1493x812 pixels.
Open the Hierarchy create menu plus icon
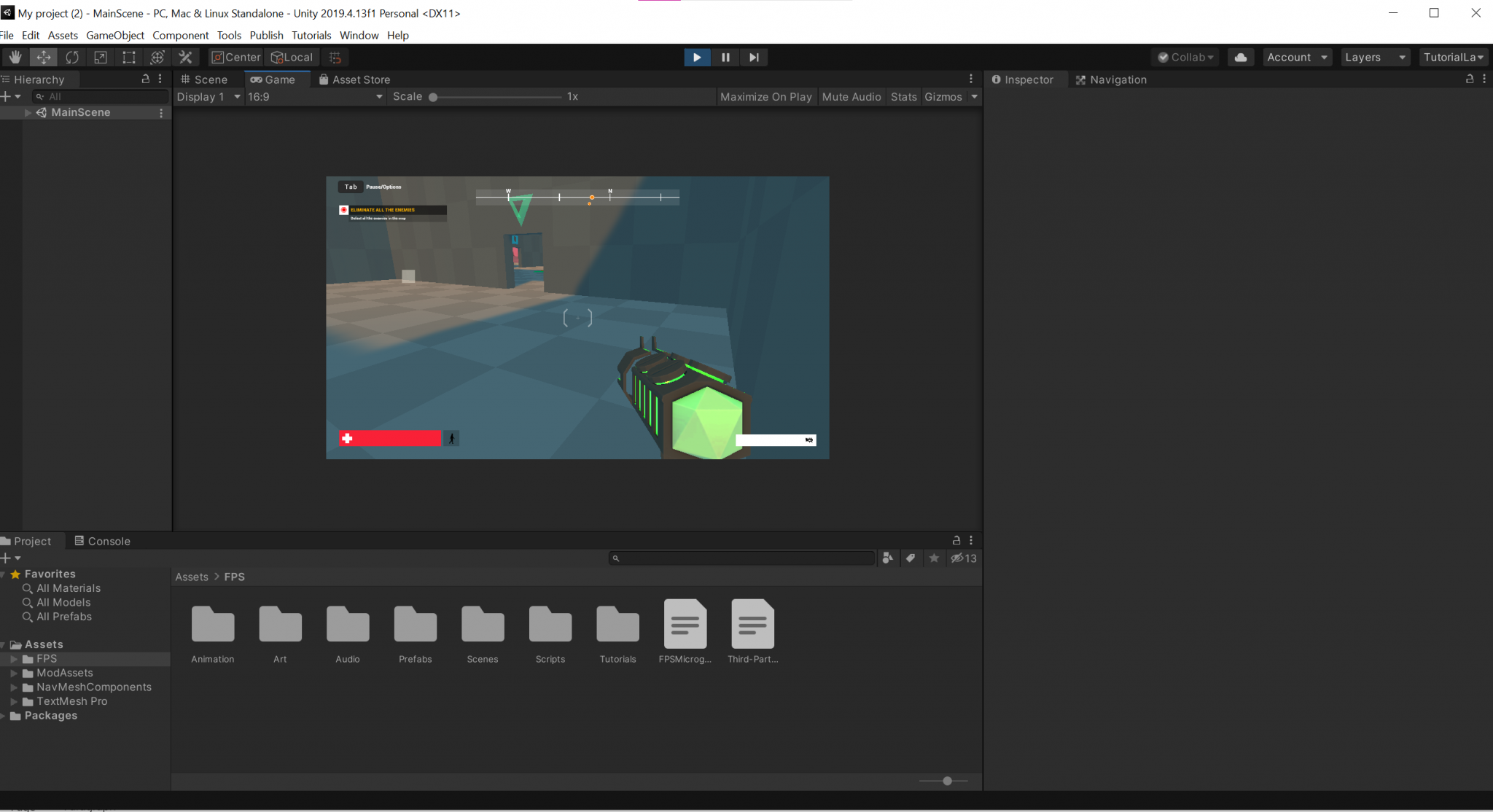(x=7, y=95)
